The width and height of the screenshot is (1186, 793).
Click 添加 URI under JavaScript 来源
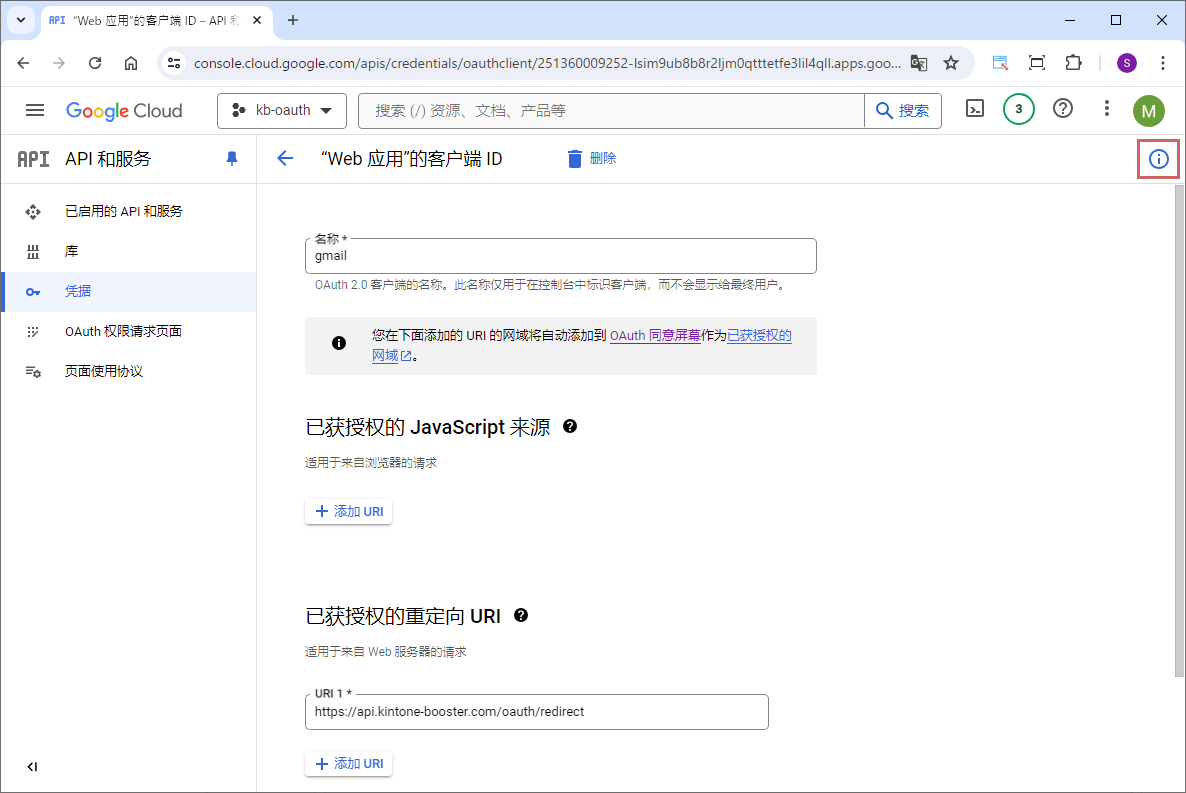(x=349, y=512)
